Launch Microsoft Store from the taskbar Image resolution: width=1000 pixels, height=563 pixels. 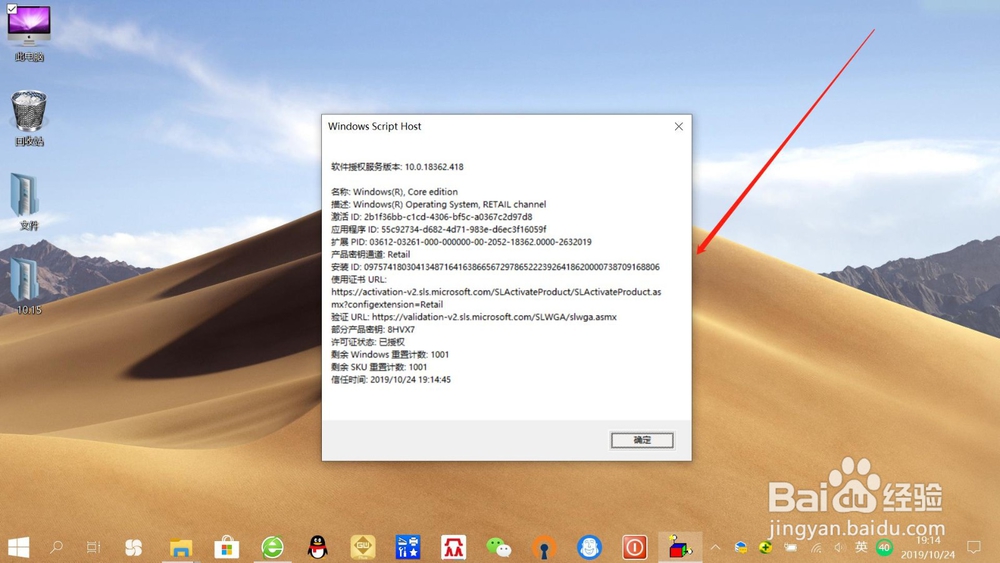pos(226,548)
